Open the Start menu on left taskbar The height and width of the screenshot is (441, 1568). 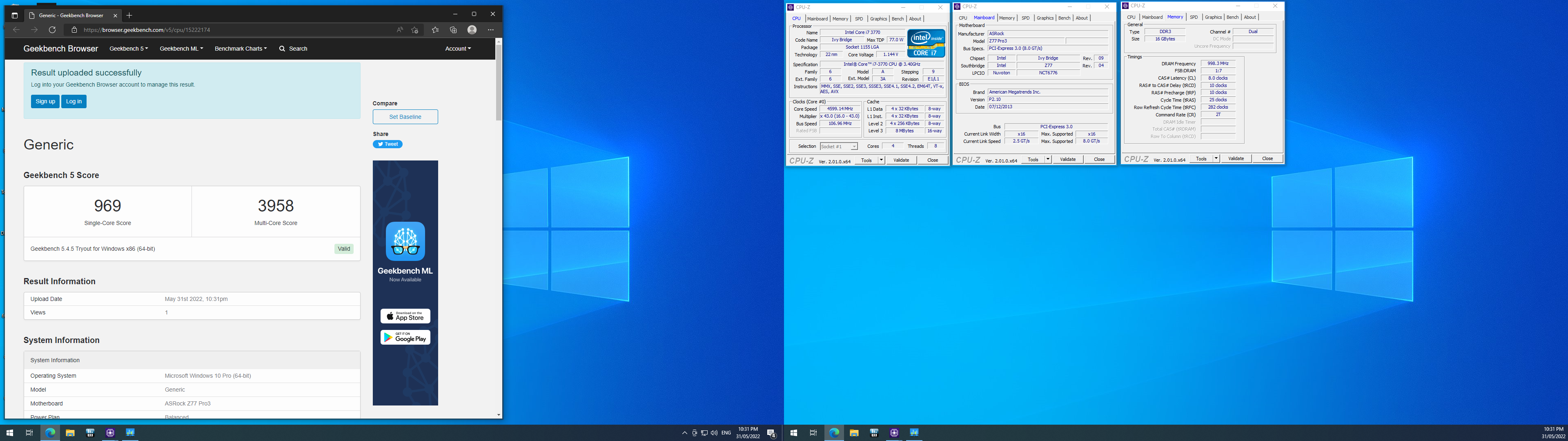click(9, 433)
